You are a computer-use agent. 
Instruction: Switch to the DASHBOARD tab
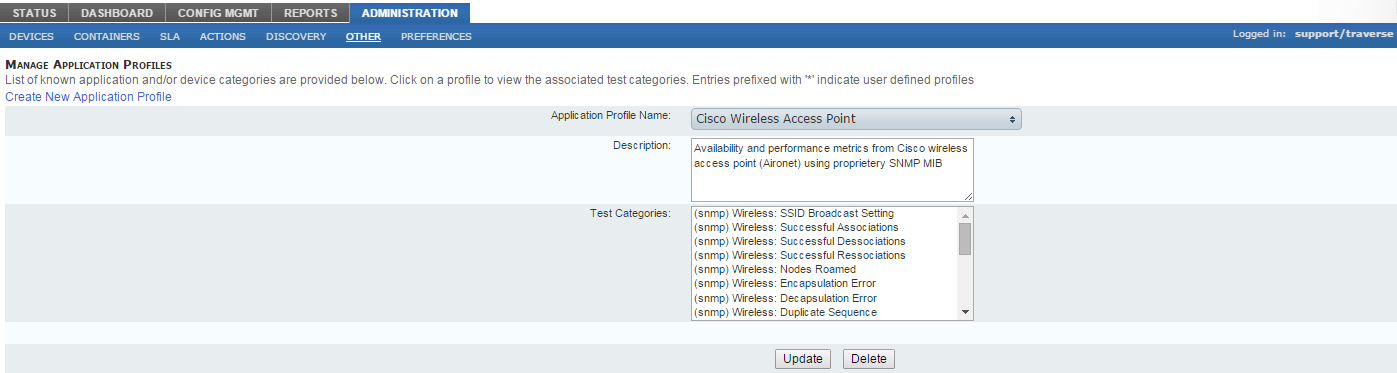coord(117,13)
